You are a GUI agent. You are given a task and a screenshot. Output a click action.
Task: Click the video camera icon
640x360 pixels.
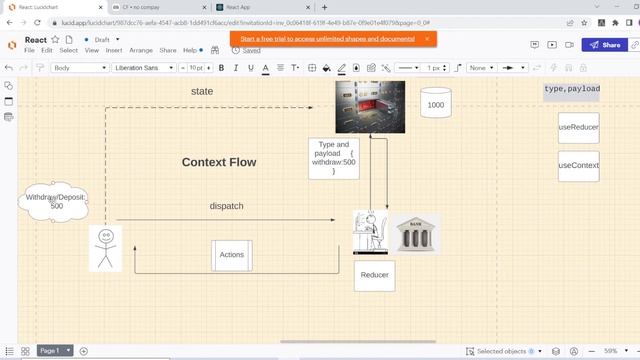[569, 45]
